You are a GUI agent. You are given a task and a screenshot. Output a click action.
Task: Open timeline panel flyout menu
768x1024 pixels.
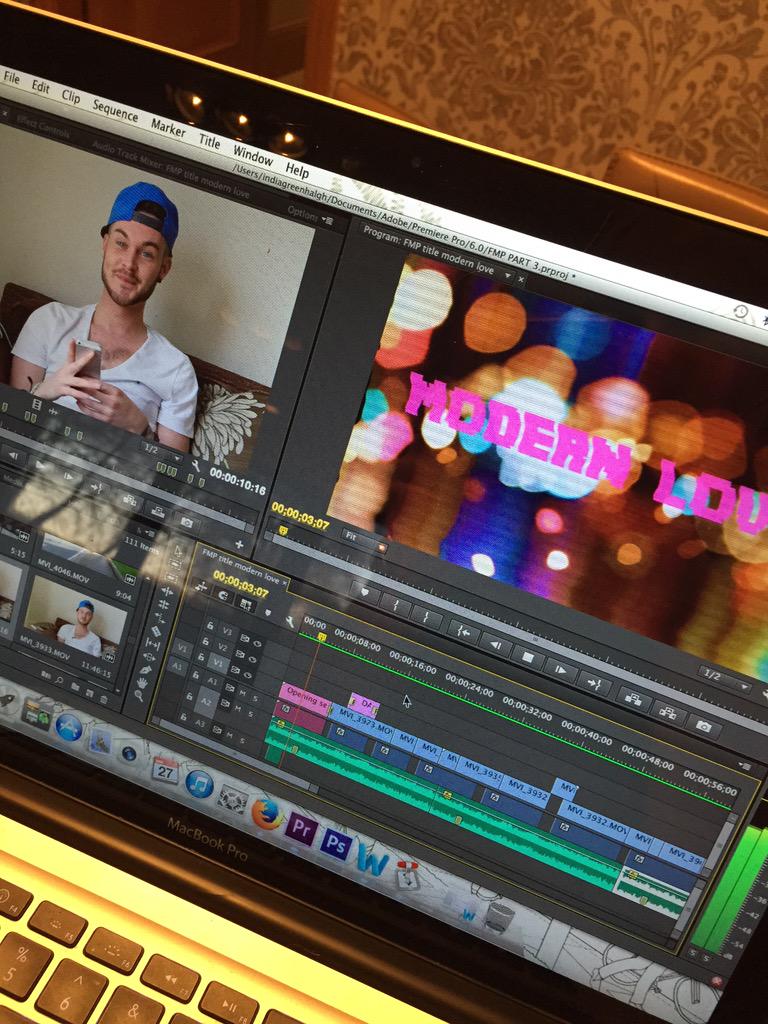(x=745, y=765)
